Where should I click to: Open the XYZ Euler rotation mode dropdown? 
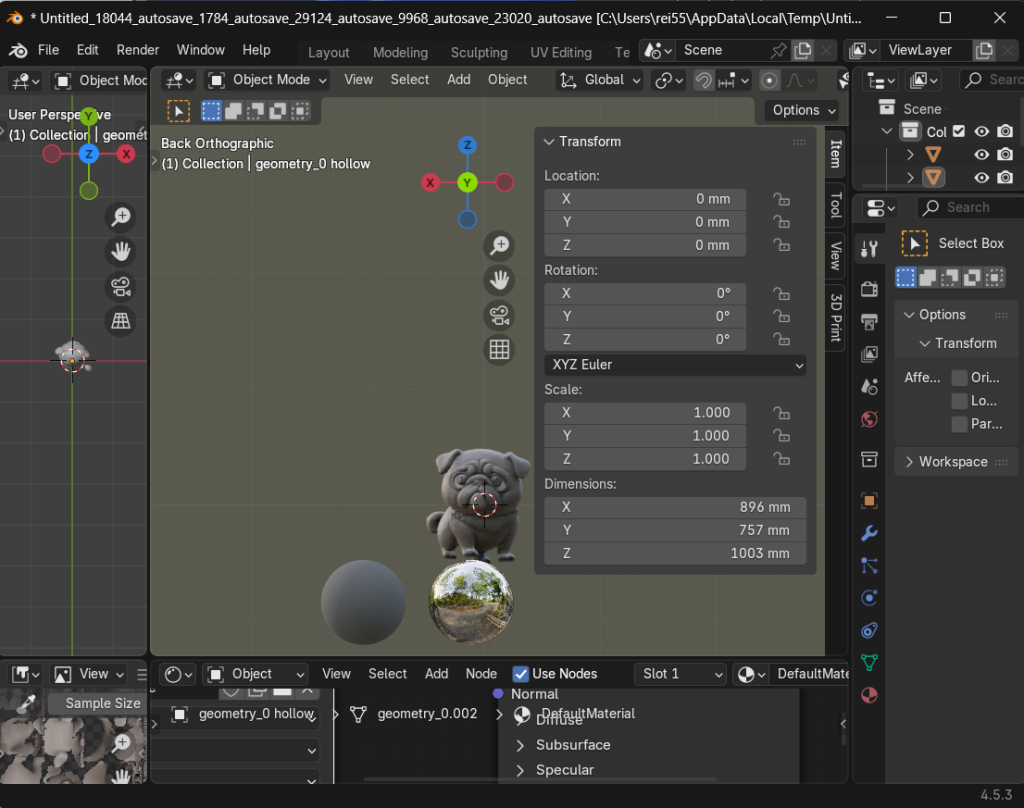pos(675,365)
